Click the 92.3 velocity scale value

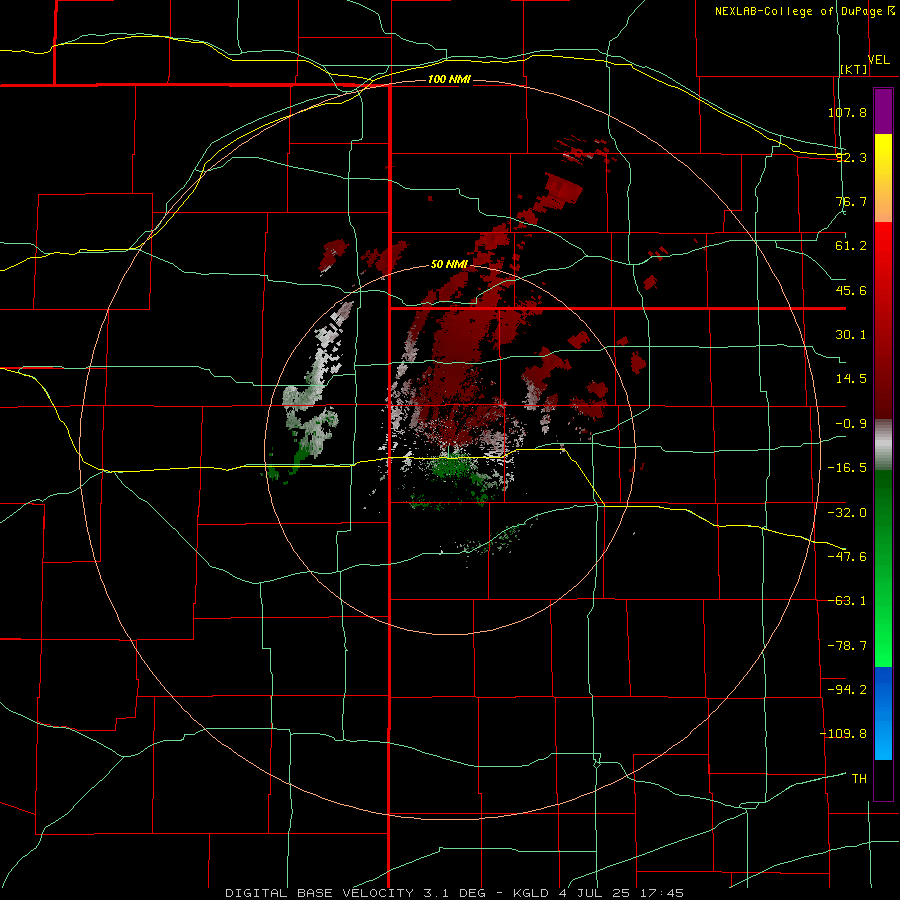(x=851, y=157)
